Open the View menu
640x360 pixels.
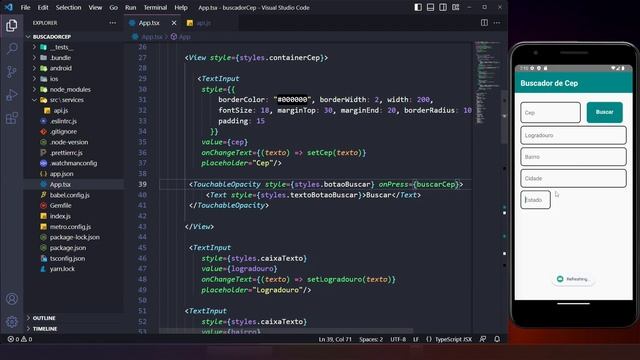[95, 7]
